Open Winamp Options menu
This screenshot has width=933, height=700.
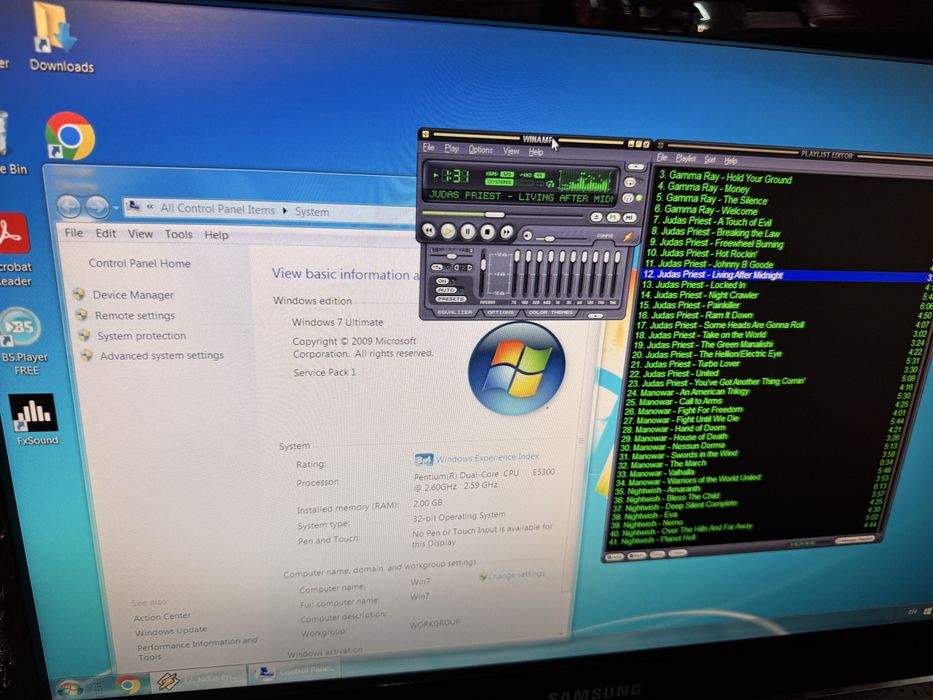[x=481, y=150]
